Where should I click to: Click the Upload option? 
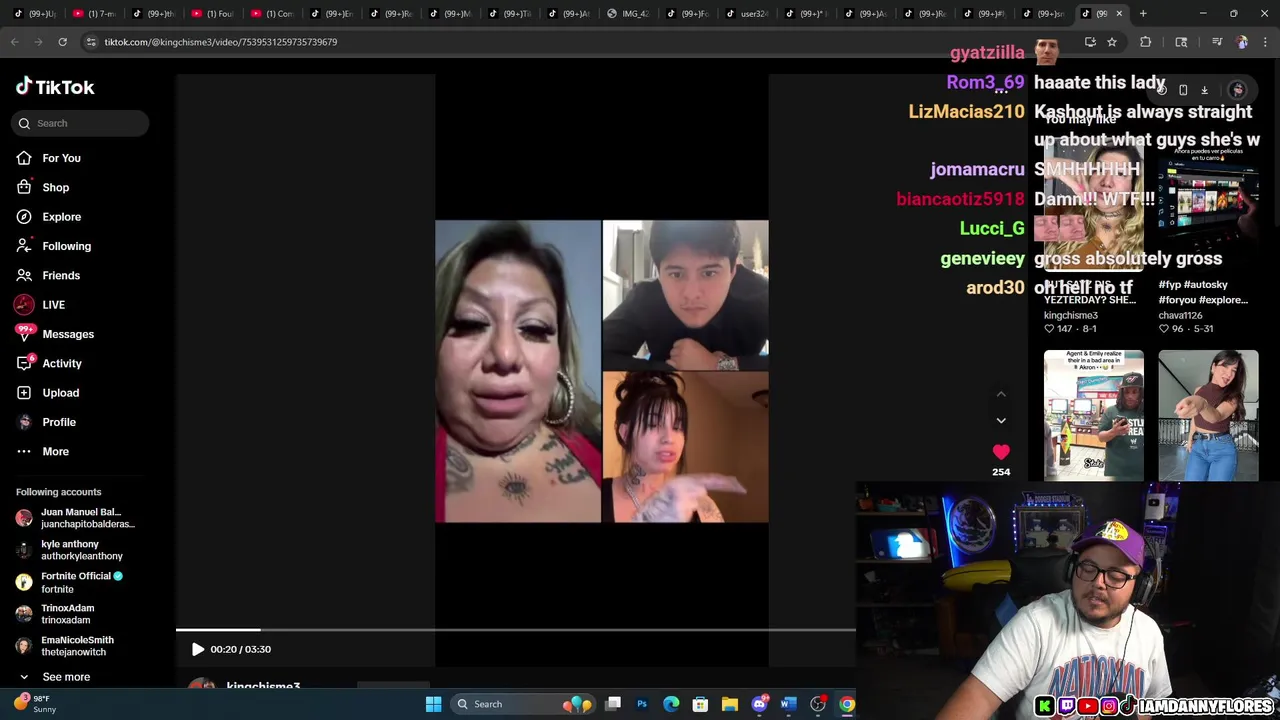coord(60,393)
